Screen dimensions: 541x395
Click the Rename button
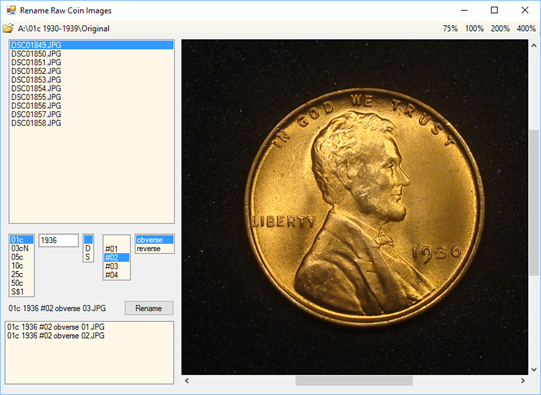pyautogui.click(x=149, y=308)
